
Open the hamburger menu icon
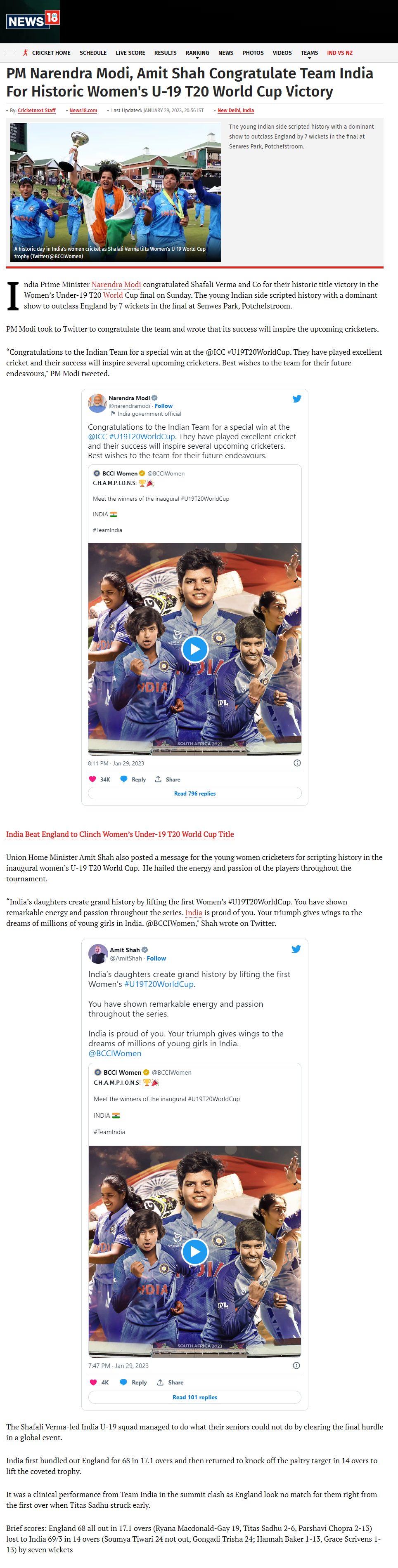point(10,53)
